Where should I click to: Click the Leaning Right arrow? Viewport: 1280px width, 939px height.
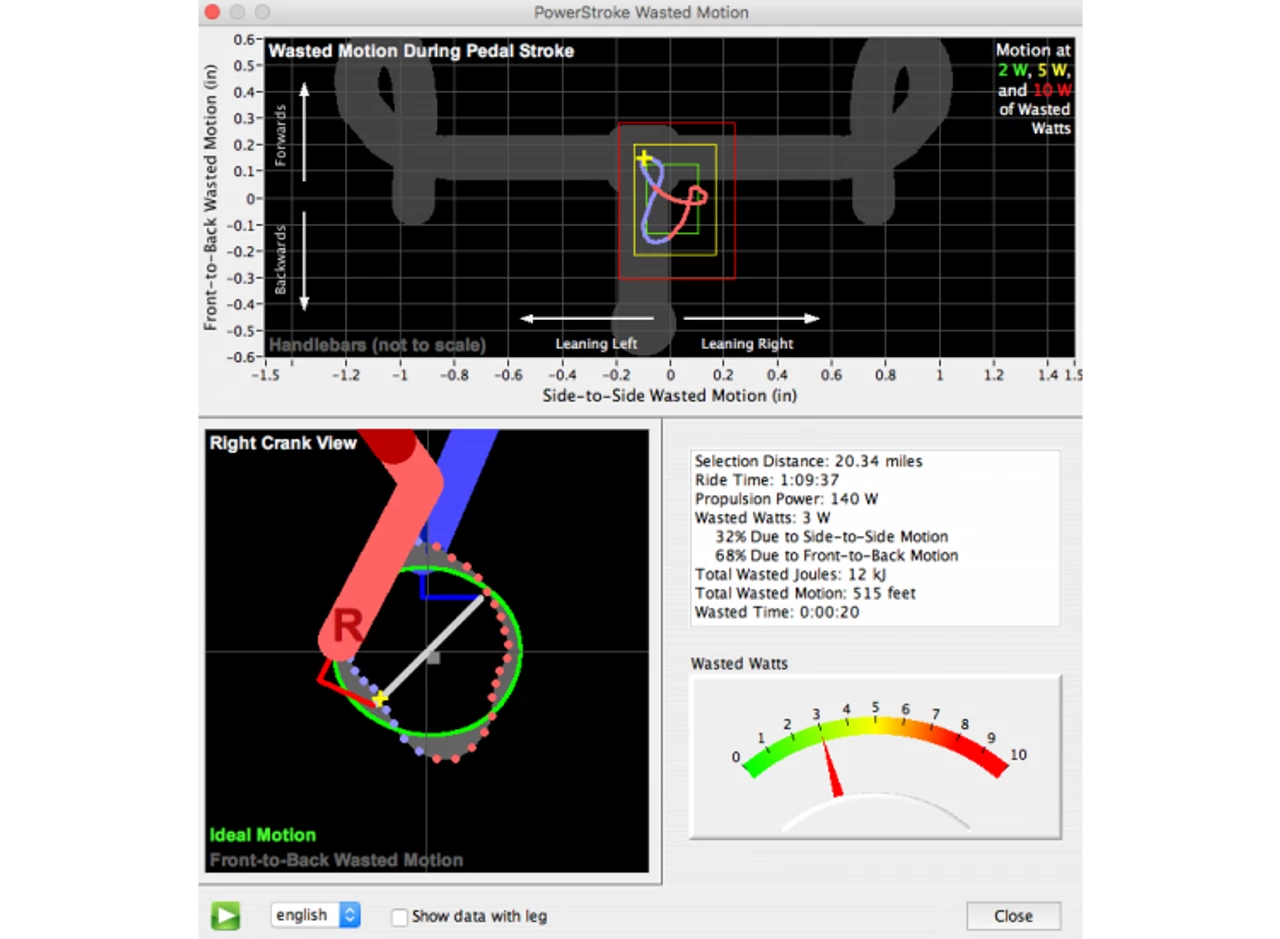[751, 319]
